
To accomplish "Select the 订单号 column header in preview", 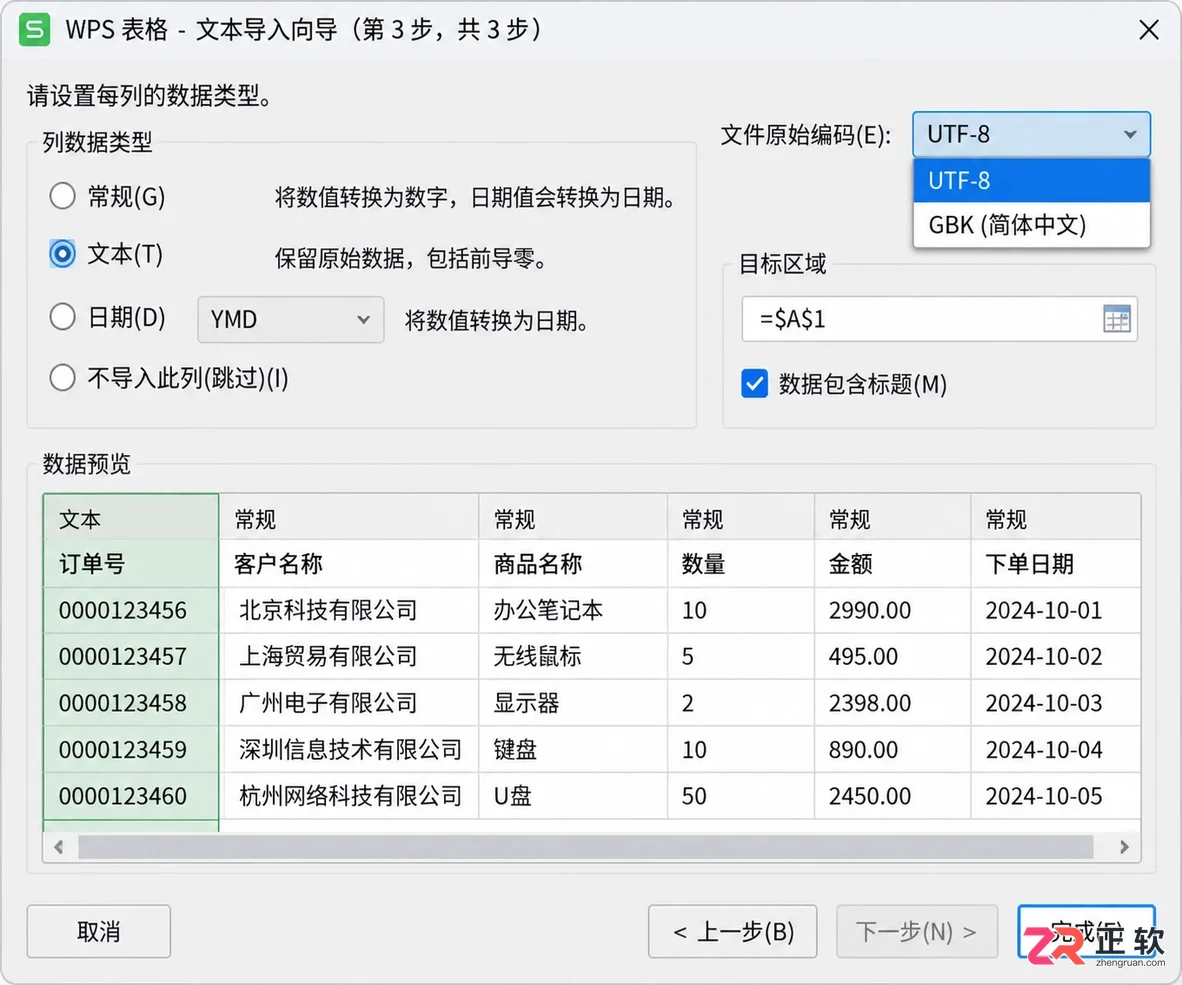I will pyautogui.click(x=131, y=564).
